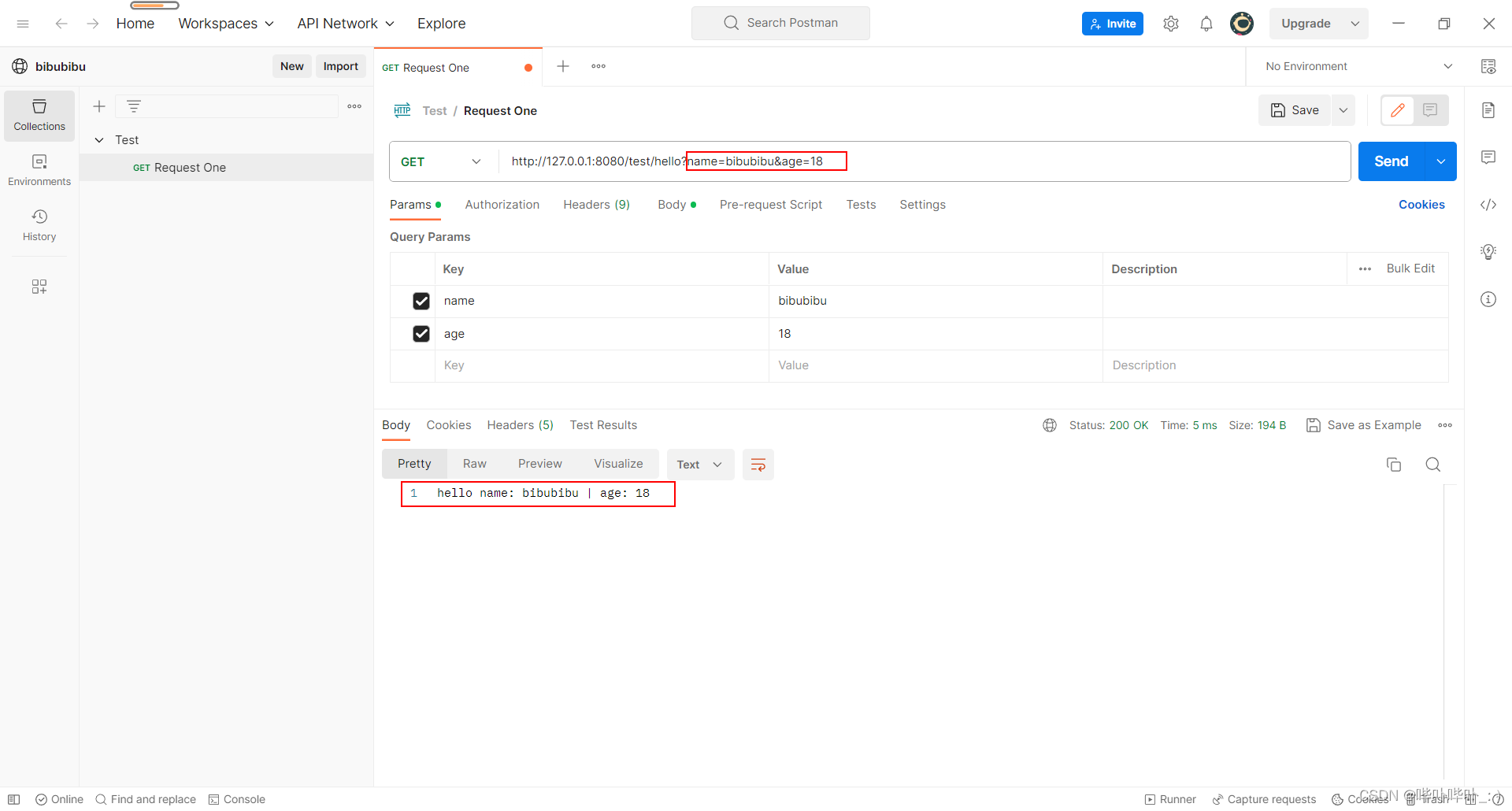This screenshot has height=811, width=1512.
Task: Change the GET method dropdown
Action: [443, 161]
